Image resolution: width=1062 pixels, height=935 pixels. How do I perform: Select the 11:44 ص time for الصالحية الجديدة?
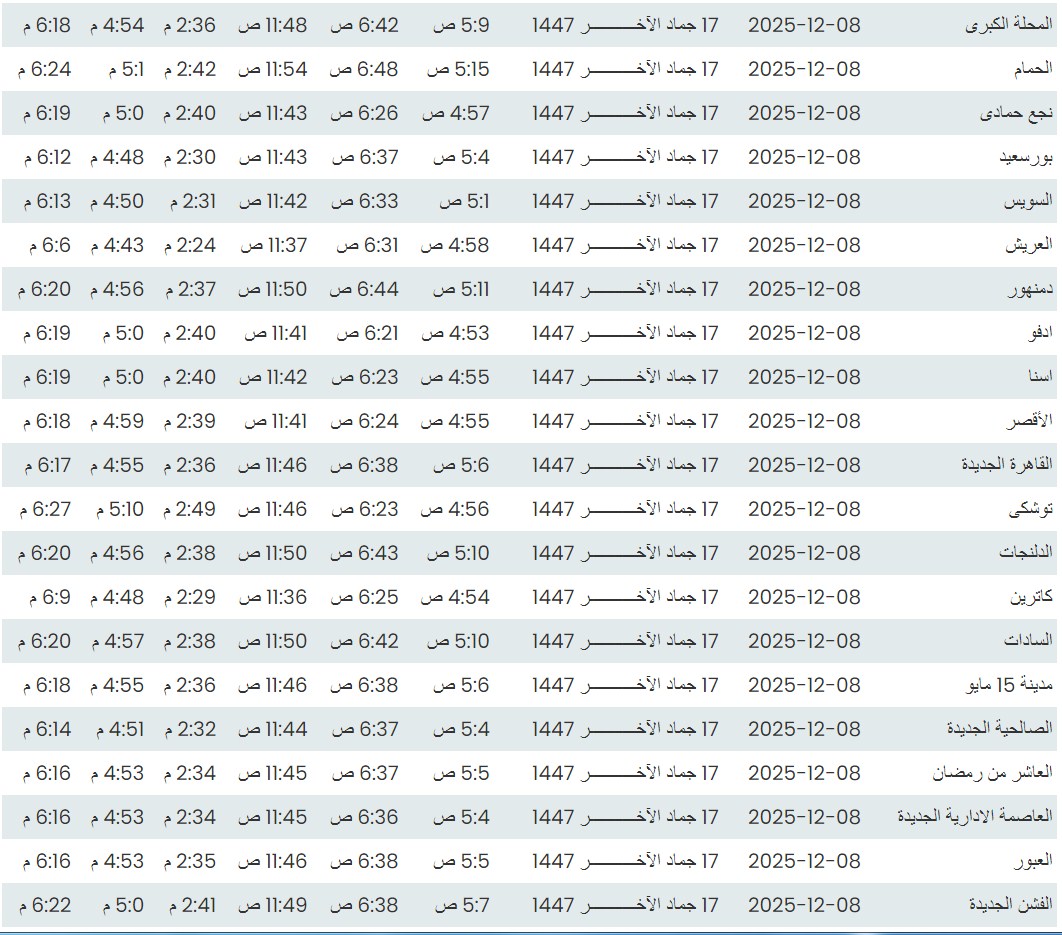coord(272,729)
